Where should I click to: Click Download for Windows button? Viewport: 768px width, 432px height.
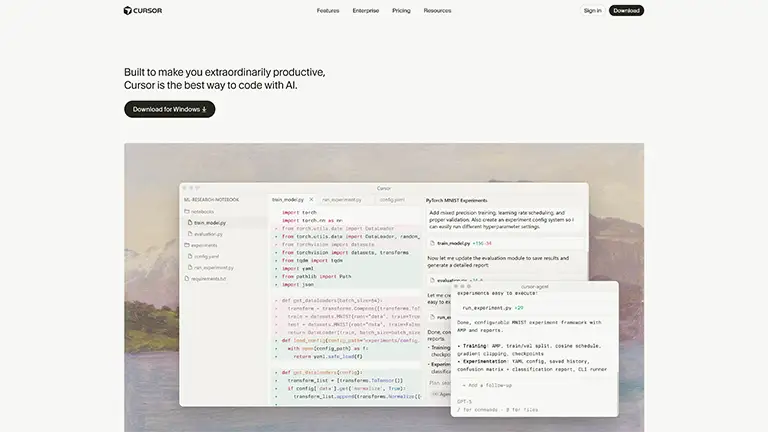[x=169, y=109]
